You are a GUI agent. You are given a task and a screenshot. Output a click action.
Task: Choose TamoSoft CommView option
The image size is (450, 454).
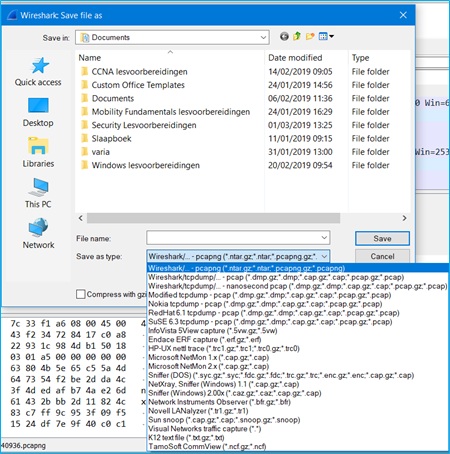point(298,446)
